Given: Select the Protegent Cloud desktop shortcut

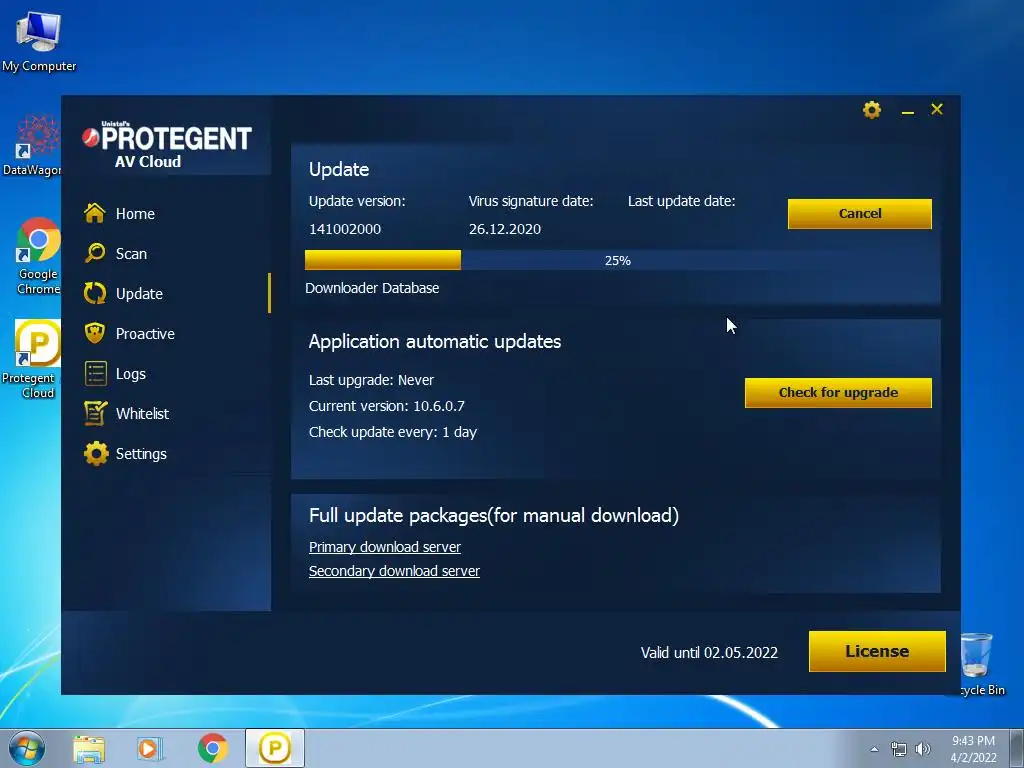Looking at the screenshot, I should click(x=33, y=359).
